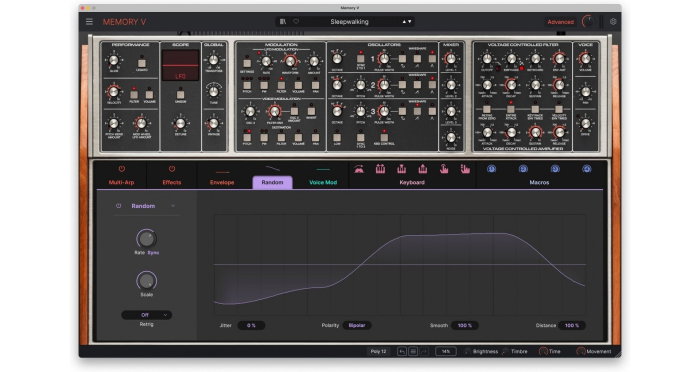Click the VCF Cutoff knob

(487, 59)
